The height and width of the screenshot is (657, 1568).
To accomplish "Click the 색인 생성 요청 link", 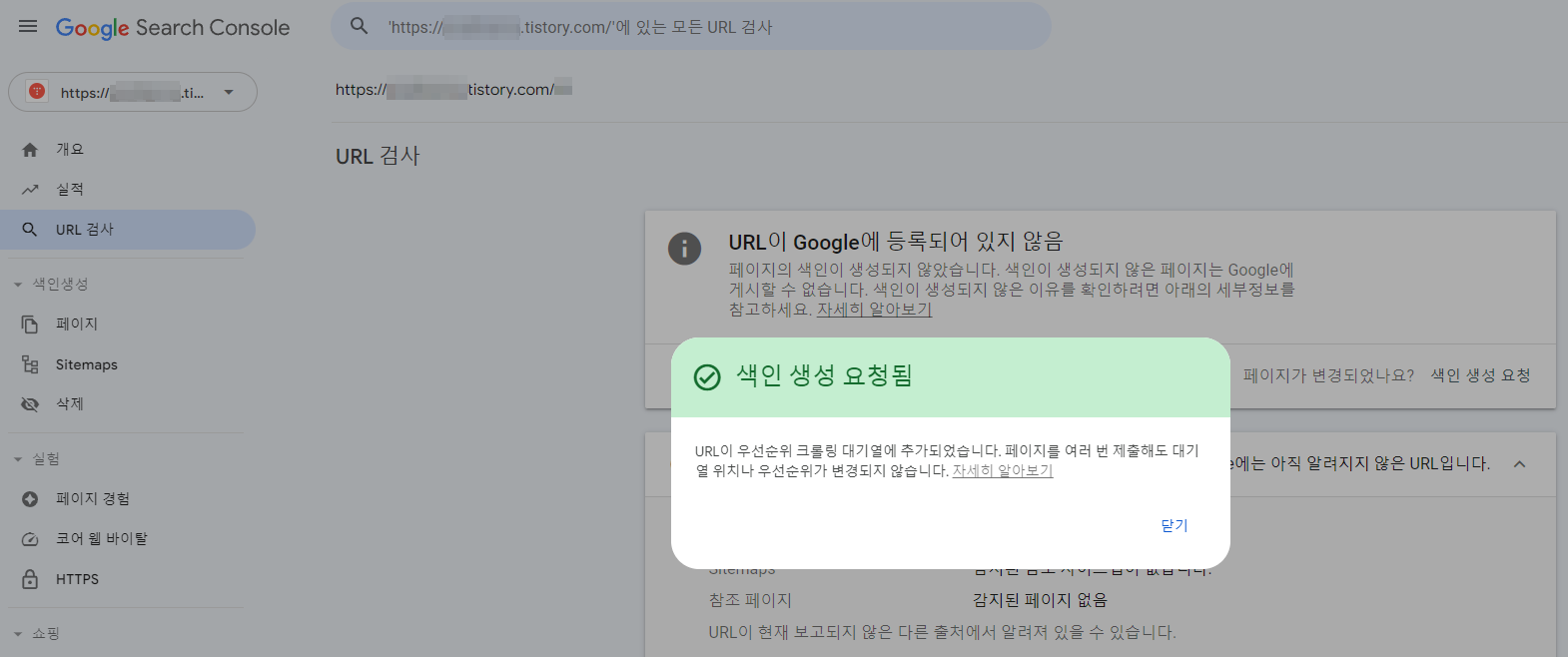I will tap(1480, 375).
